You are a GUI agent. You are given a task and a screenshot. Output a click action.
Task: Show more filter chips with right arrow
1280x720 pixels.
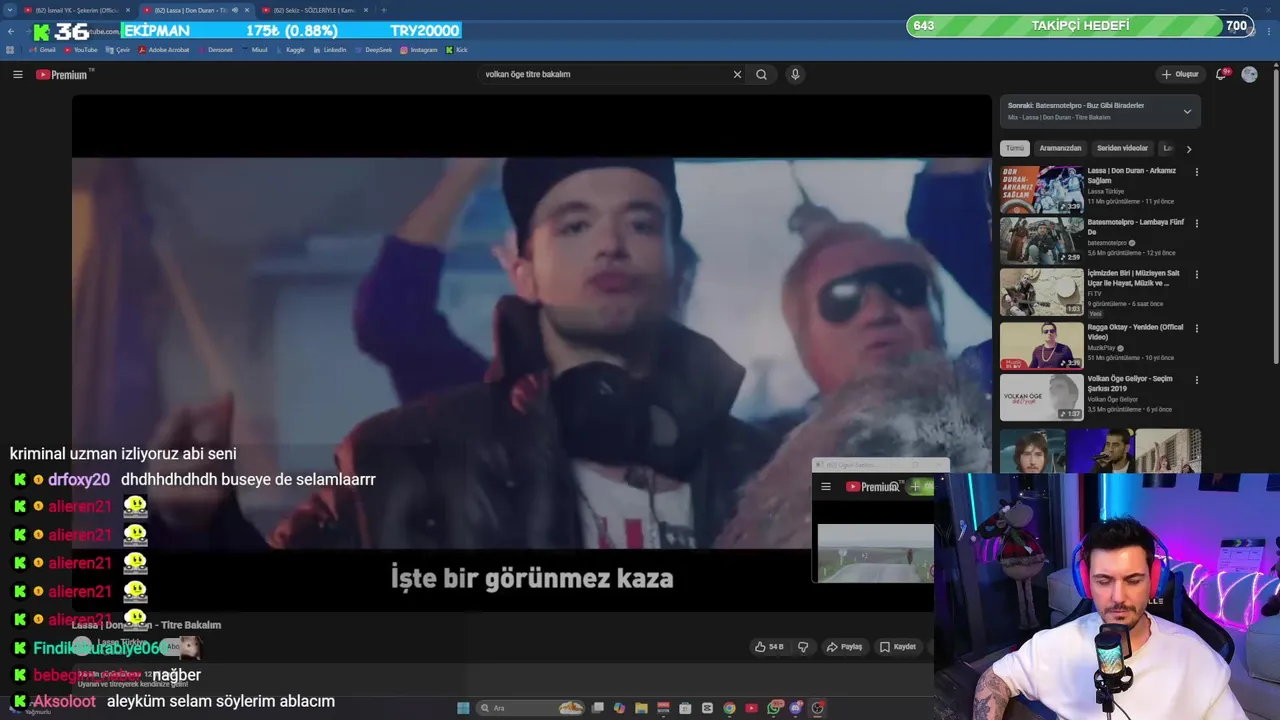click(x=1188, y=149)
